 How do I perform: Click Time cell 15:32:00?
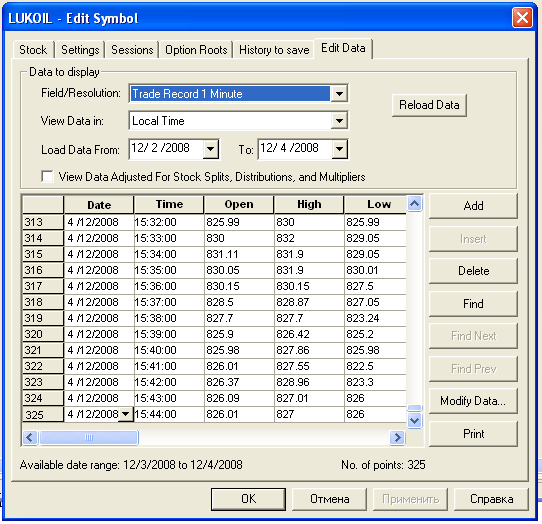[169, 222]
